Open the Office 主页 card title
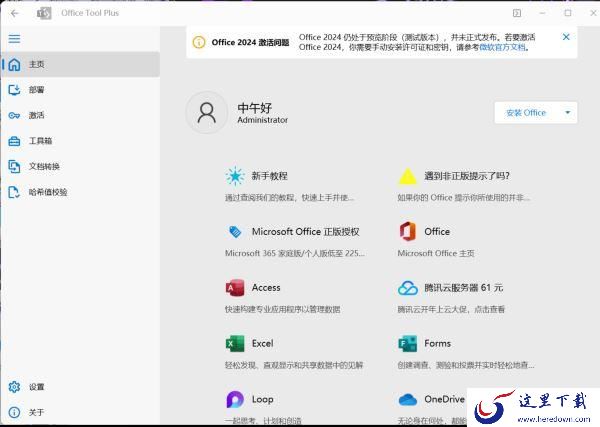The height and width of the screenshot is (427, 600). [437, 231]
